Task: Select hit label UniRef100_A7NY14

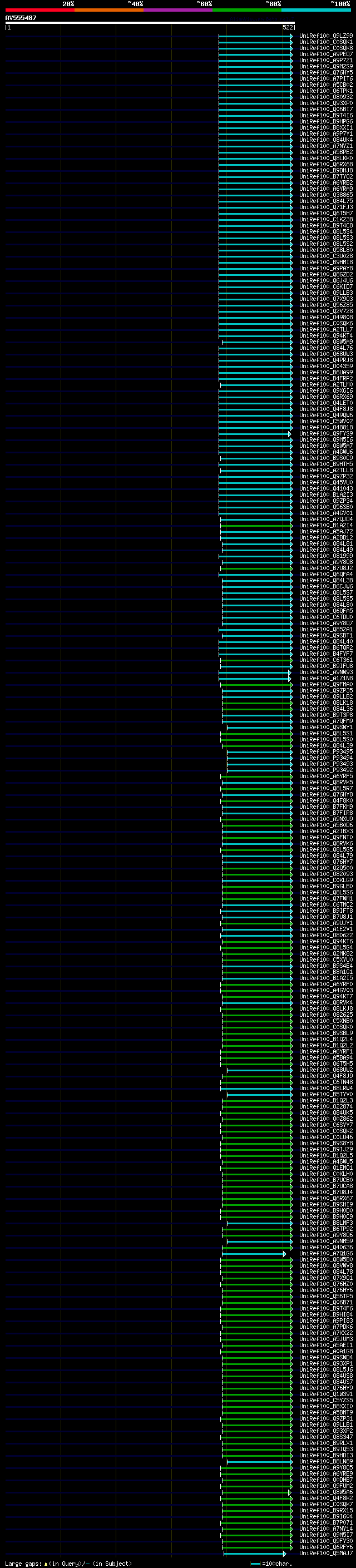Action: tap(326, 1529)
